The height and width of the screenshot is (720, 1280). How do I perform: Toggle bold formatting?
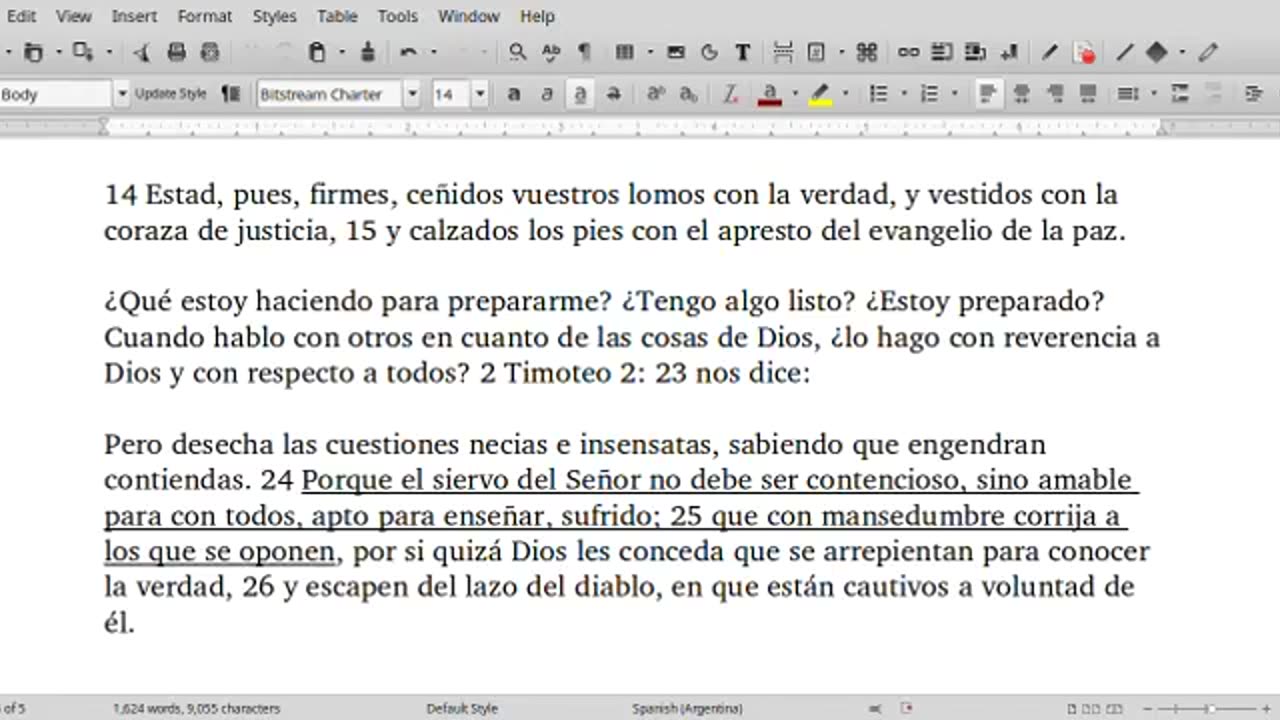[x=513, y=94]
